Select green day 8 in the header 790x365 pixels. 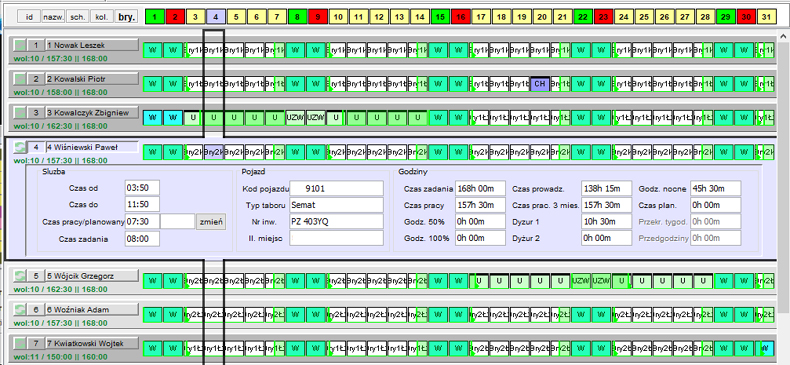[297, 17]
